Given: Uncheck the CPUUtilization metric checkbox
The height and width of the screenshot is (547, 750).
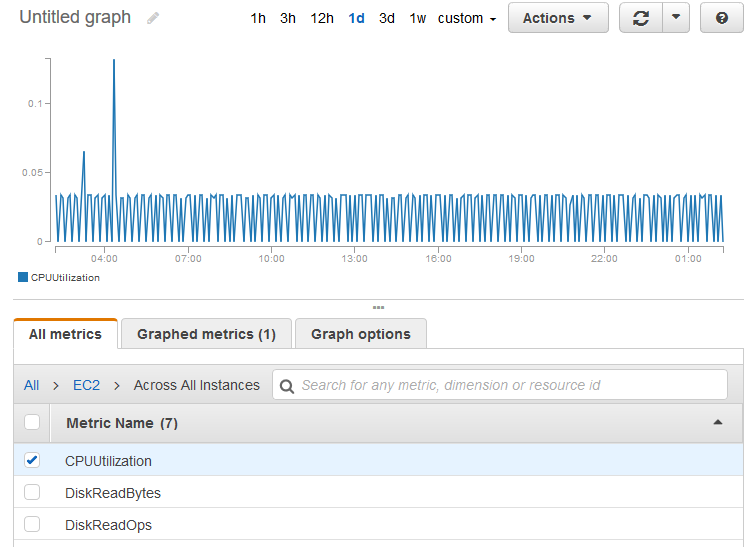Looking at the screenshot, I should coord(32,461).
